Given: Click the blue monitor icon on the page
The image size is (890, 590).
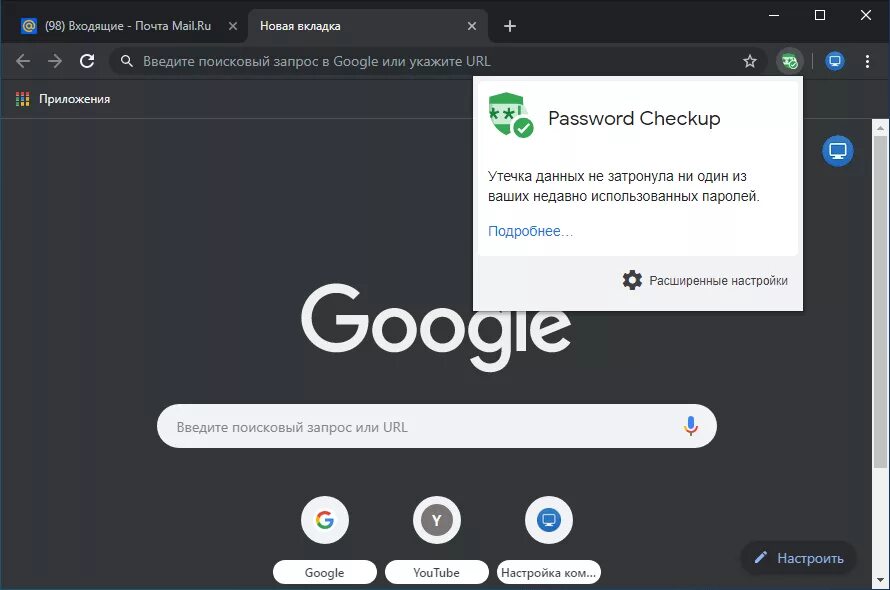Looking at the screenshot, I should pos(837,151).
